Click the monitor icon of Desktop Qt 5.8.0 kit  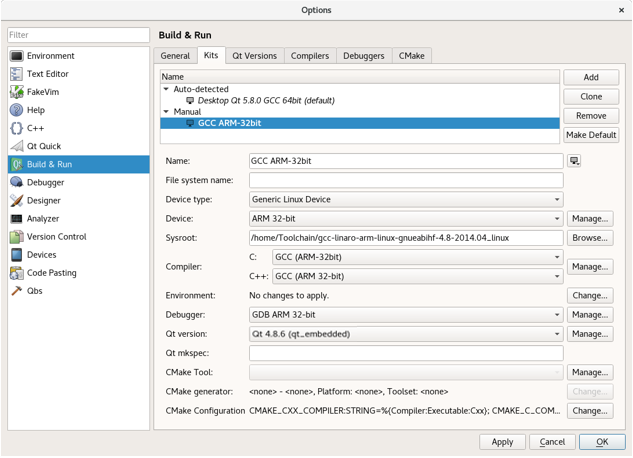[190, 100]
